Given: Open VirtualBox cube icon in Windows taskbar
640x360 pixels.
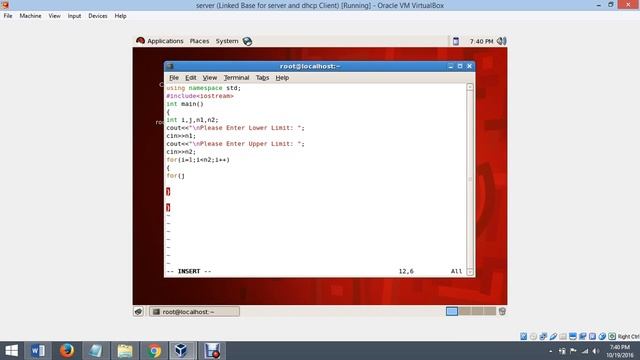Looking at the screenshot, I should click(181, 351).
